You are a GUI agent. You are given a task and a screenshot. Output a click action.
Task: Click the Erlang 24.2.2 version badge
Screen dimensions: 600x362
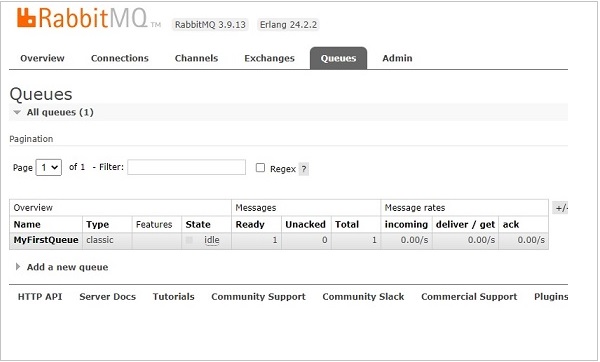pos(288,24)
